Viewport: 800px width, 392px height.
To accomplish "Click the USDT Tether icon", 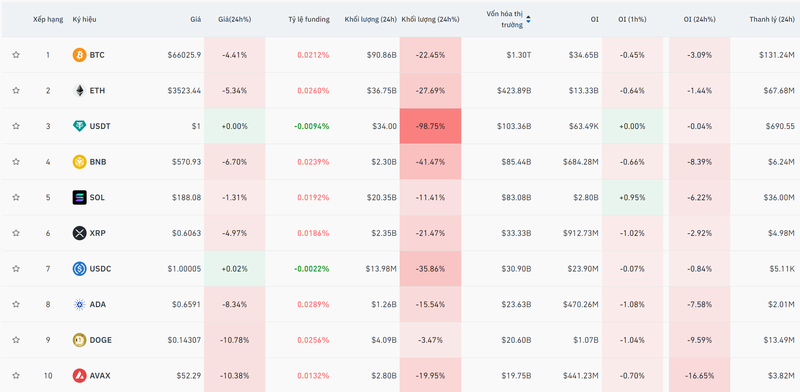I will point(79,126).
